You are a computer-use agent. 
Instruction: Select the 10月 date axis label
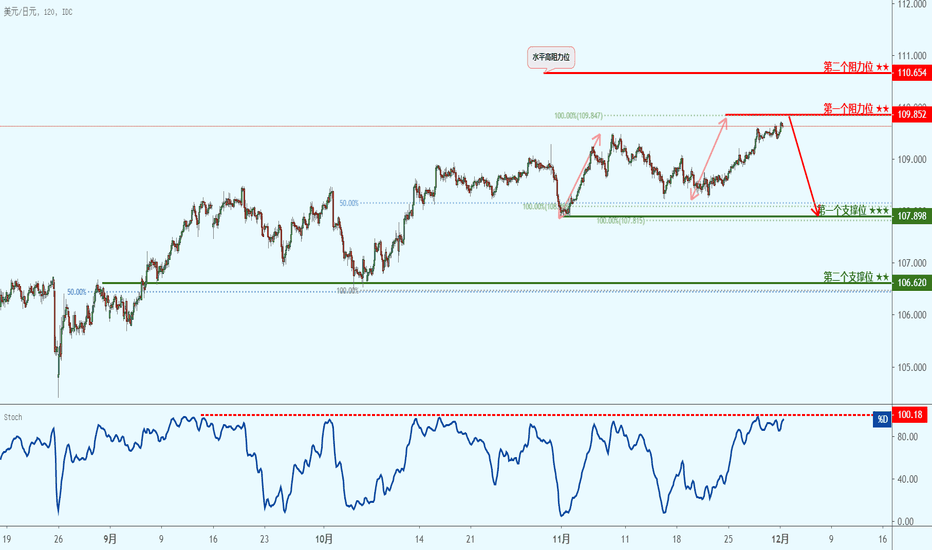(x=322, y=537)
